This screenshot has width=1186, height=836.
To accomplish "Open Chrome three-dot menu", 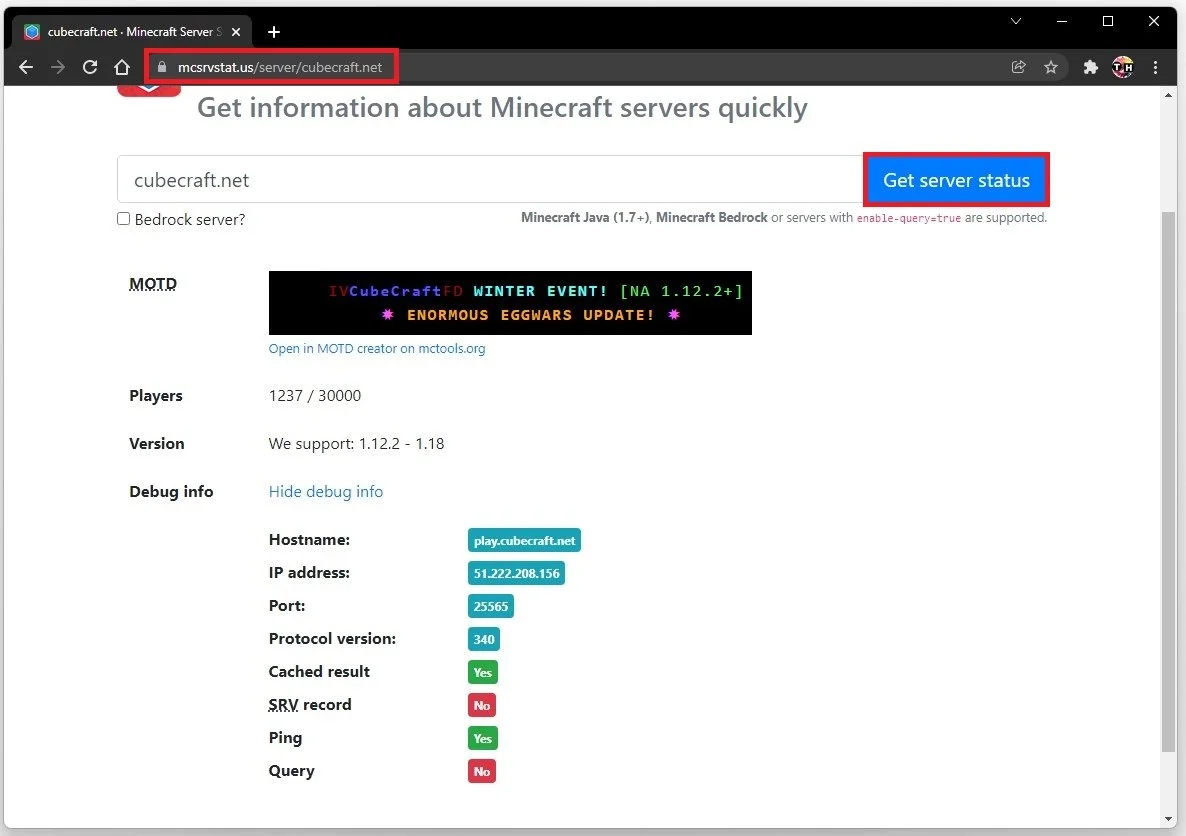I will [x=1155, y=67].
